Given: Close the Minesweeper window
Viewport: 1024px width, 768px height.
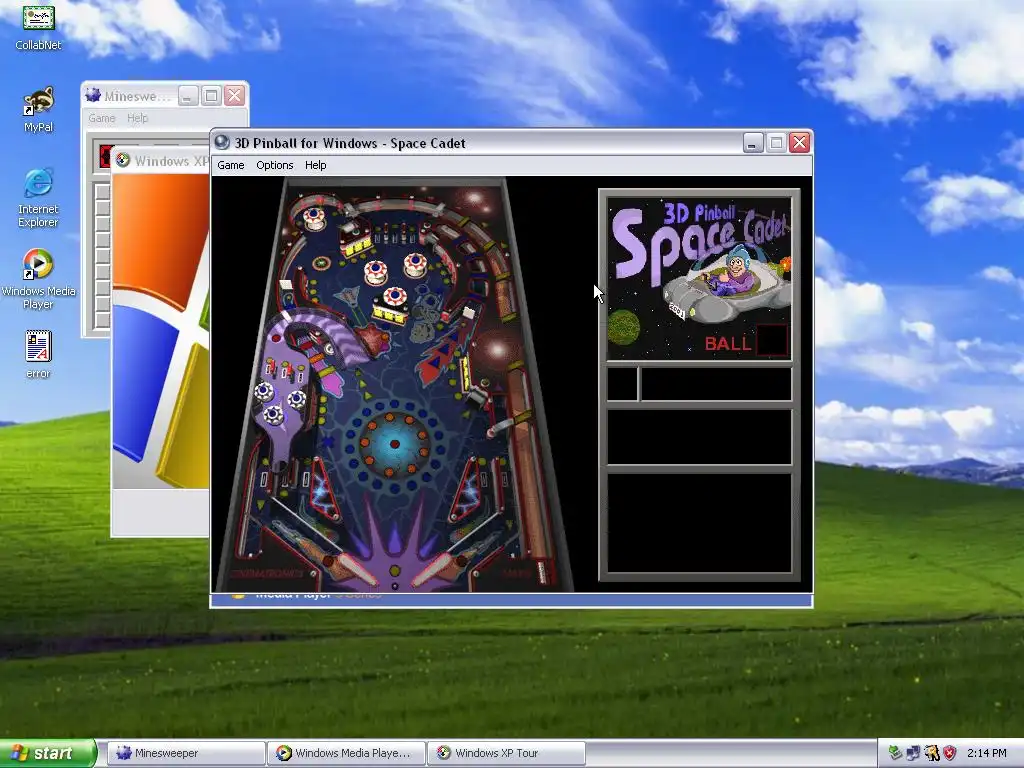Looking at the screenshot, I should 234,96.
